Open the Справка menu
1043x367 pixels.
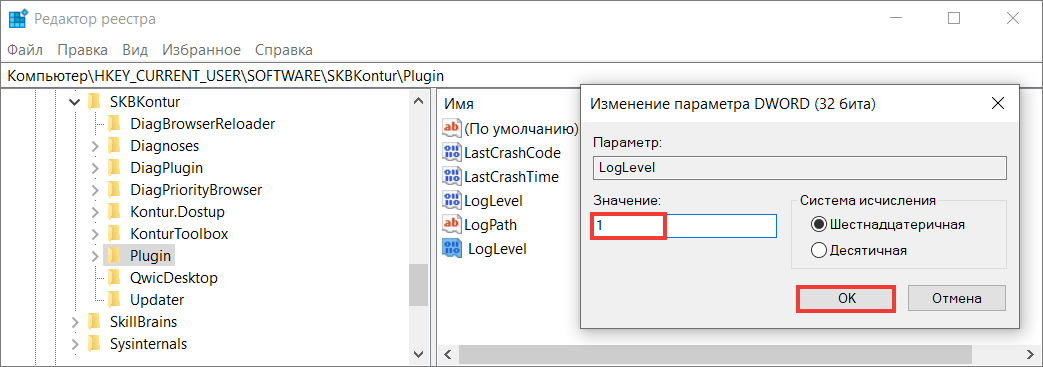tap(284, 50)
